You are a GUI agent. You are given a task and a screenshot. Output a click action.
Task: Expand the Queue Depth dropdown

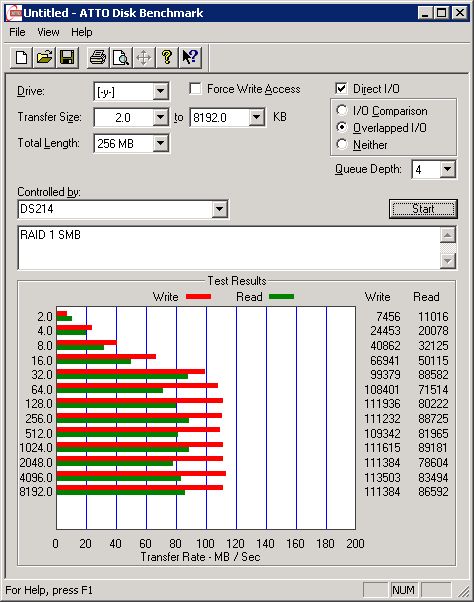[x=448, y=169]
